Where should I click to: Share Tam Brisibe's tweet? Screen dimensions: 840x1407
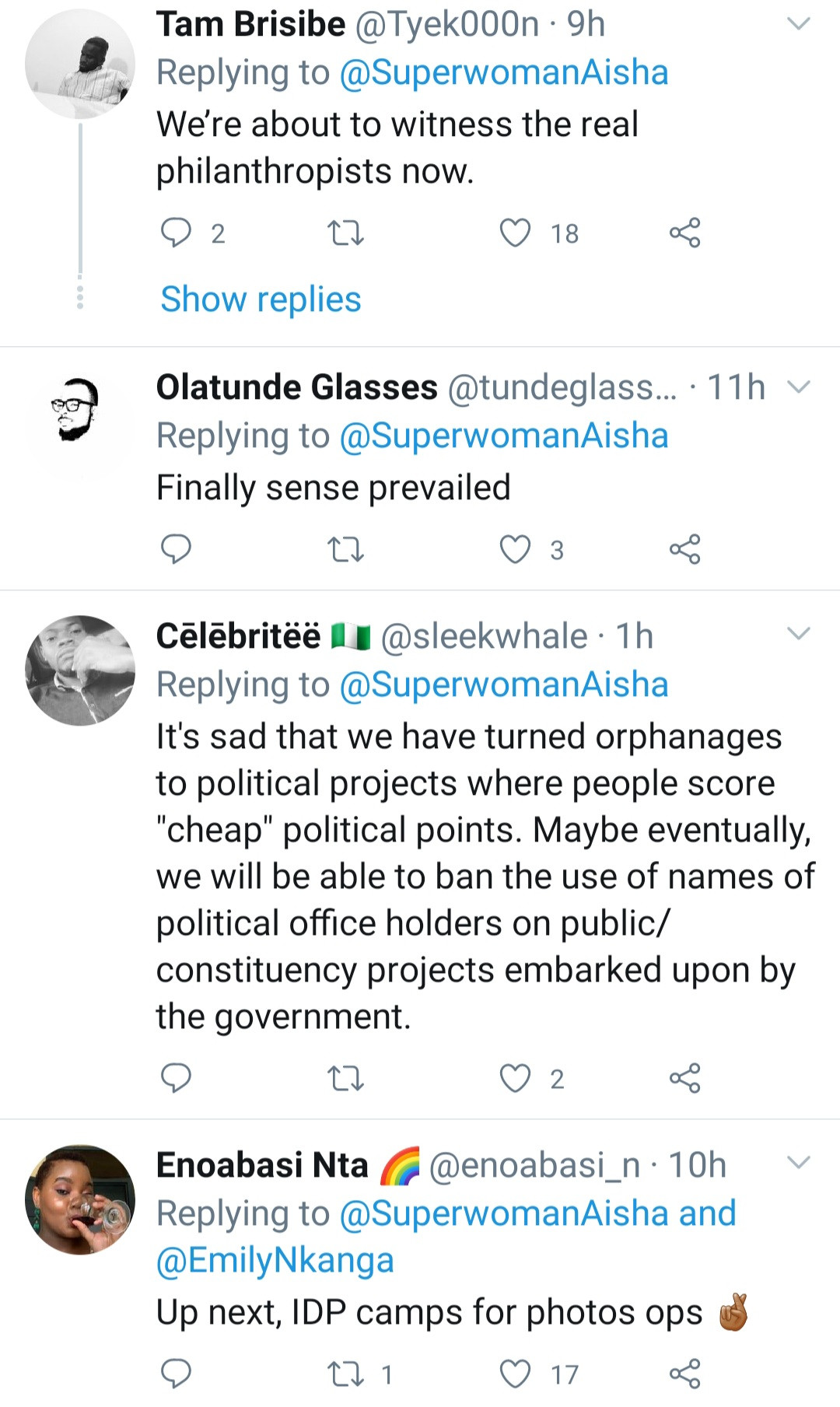(684, 233)
